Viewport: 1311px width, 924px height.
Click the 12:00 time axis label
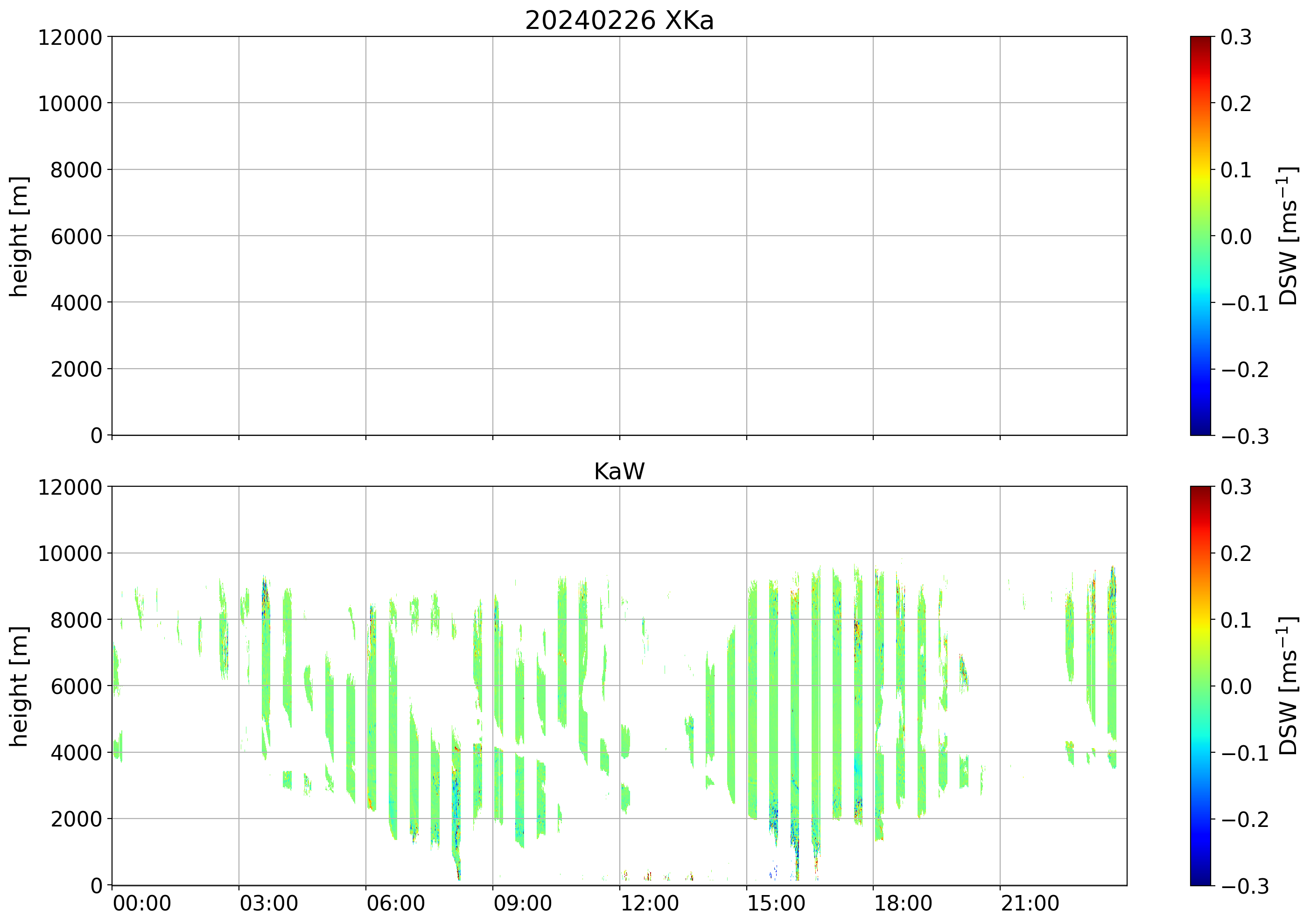(649, 904)
